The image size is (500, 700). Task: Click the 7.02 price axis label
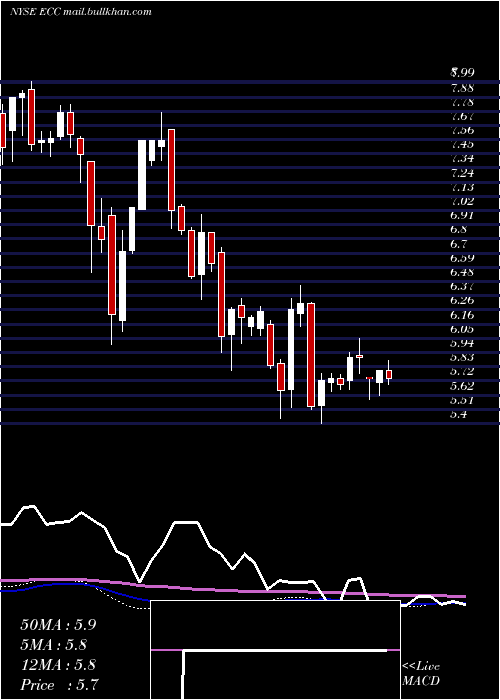(462, 201)
